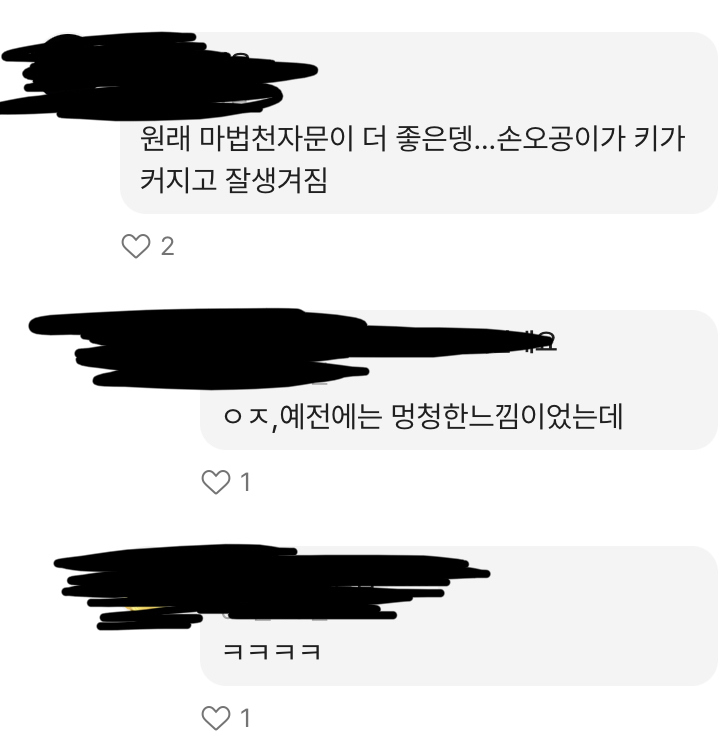
Task: Tap the heart under the ㅋㅋㅋㅋ reply
Action: pos(216,717)
